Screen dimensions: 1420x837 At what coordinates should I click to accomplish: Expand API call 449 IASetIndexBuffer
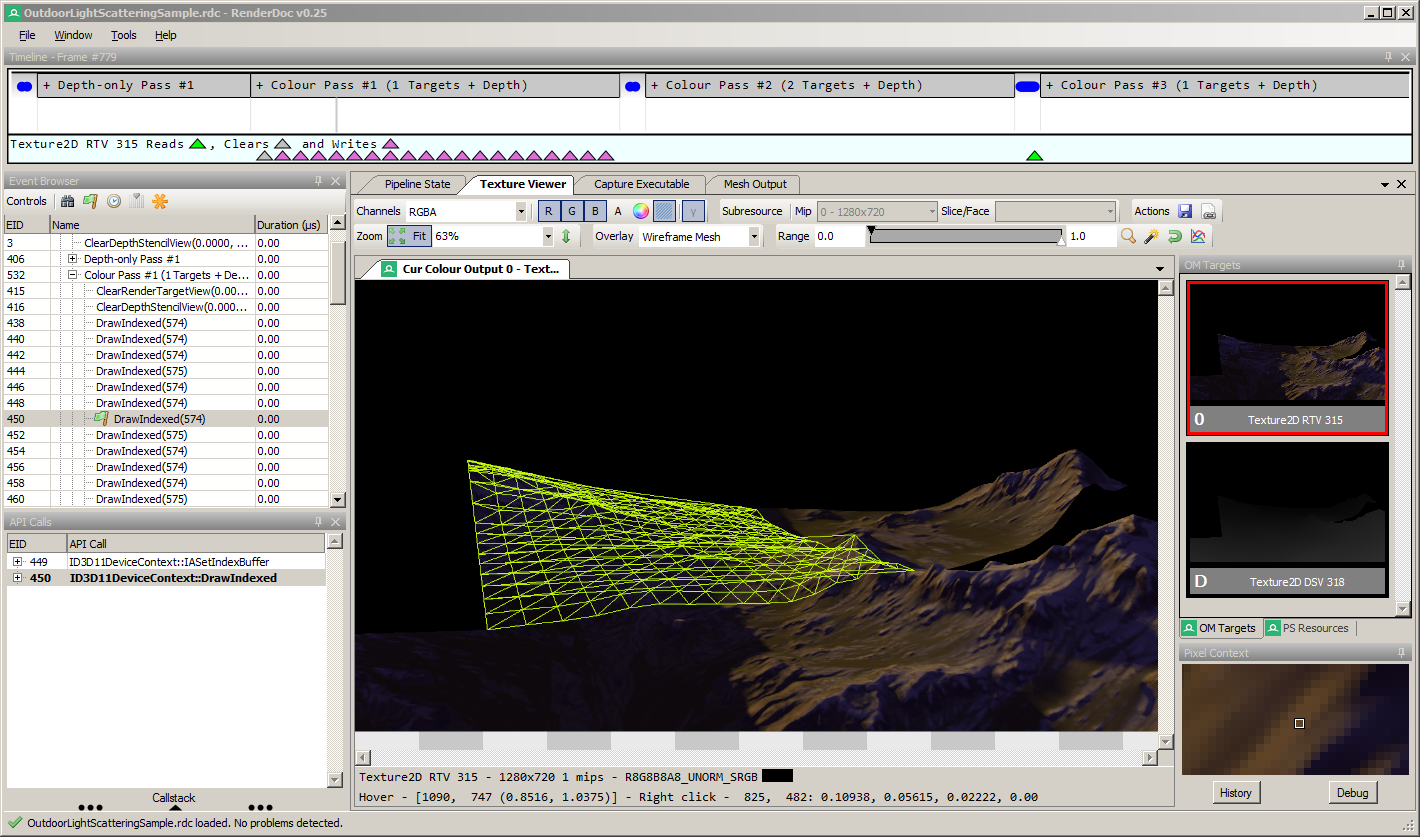pos(17,562)
